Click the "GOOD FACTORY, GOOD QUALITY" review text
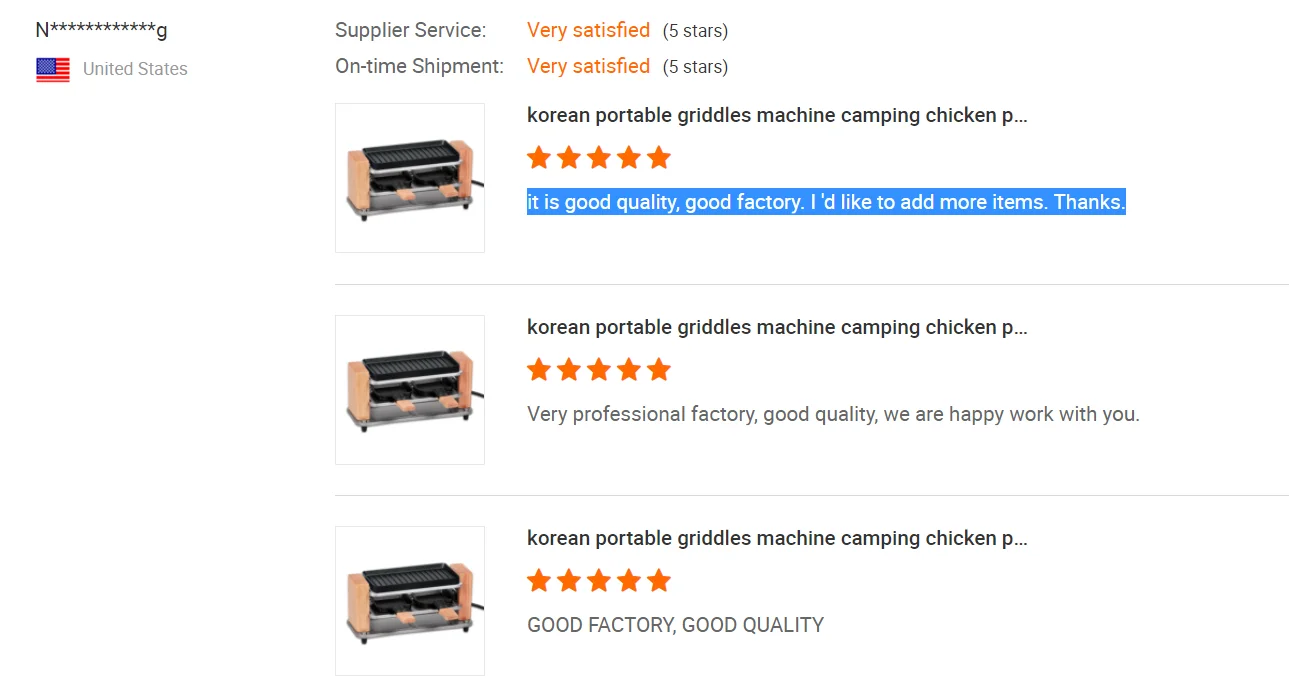This screenshot has height=684, width=1289. (x=675, y=625)
